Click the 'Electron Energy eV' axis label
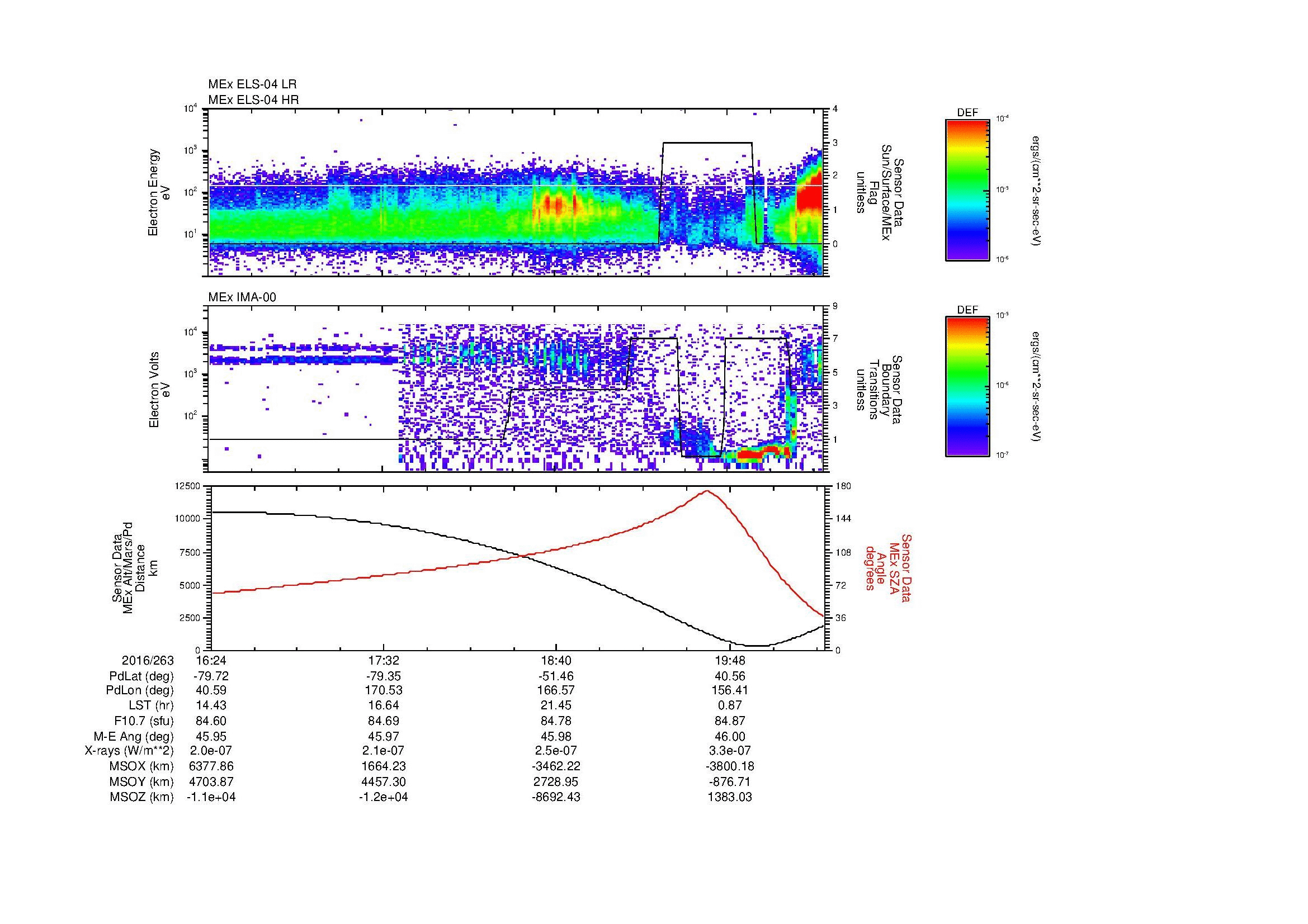This screenshot has width=1308, height=924. point(159,192)
